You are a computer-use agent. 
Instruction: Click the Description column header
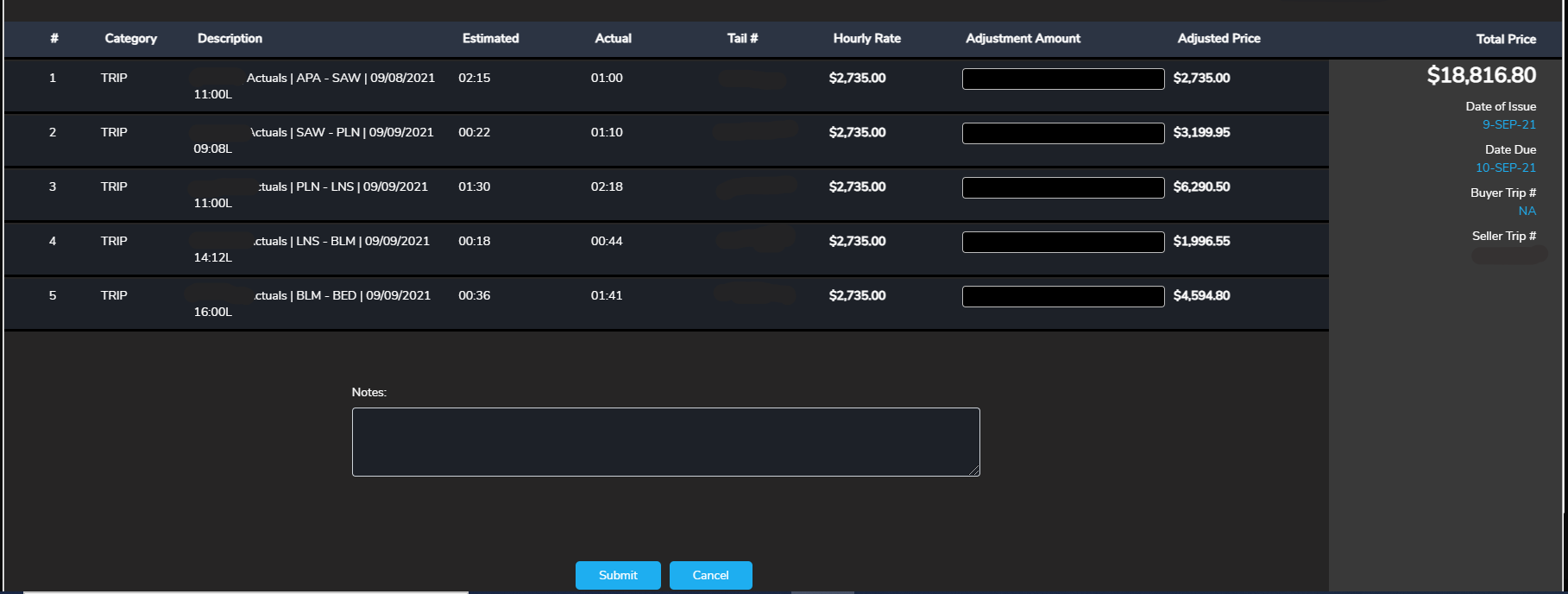click(x=230, y=38)
